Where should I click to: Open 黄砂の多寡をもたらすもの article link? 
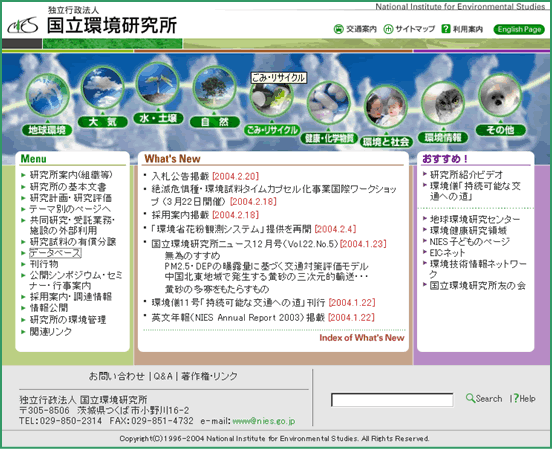click(217, 290)
